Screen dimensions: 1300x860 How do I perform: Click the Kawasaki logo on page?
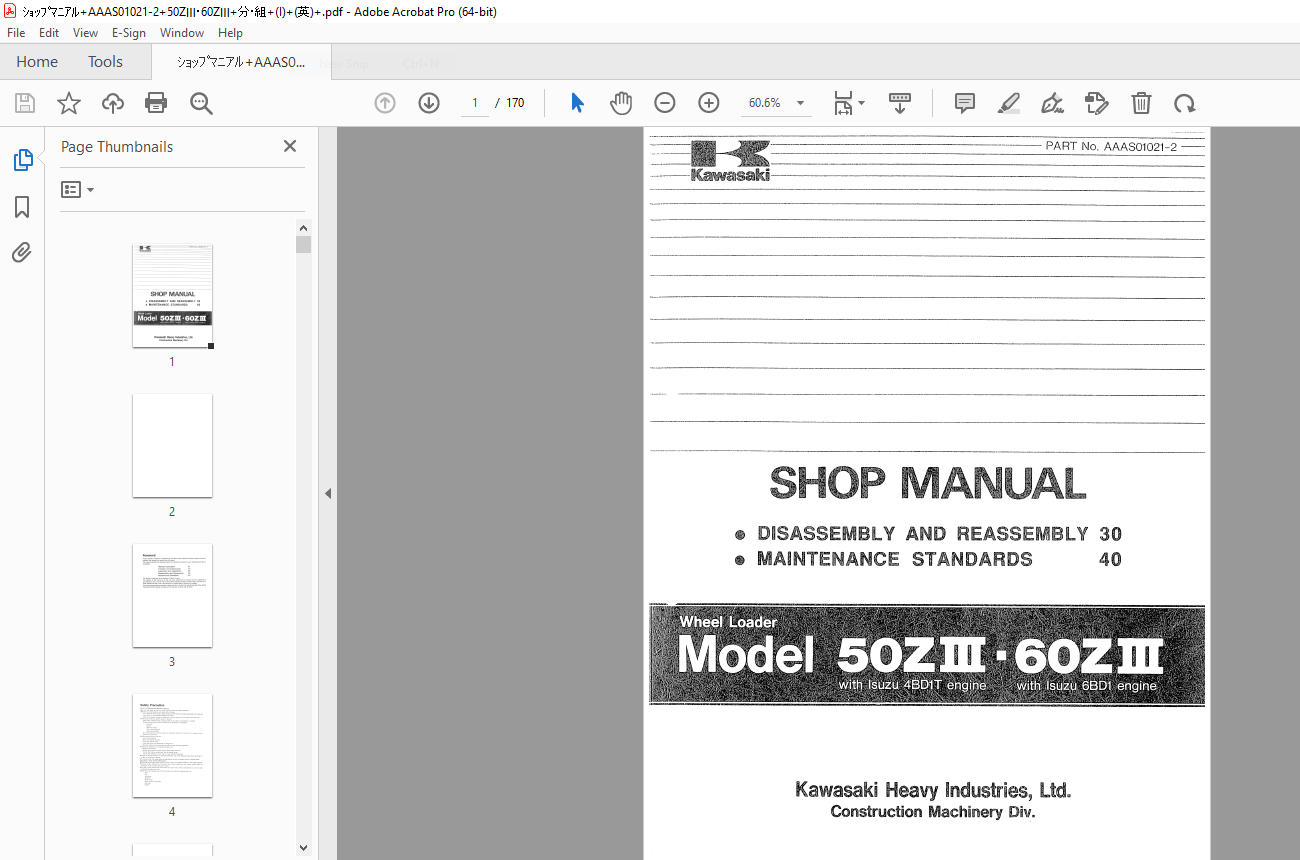(730, 161)
